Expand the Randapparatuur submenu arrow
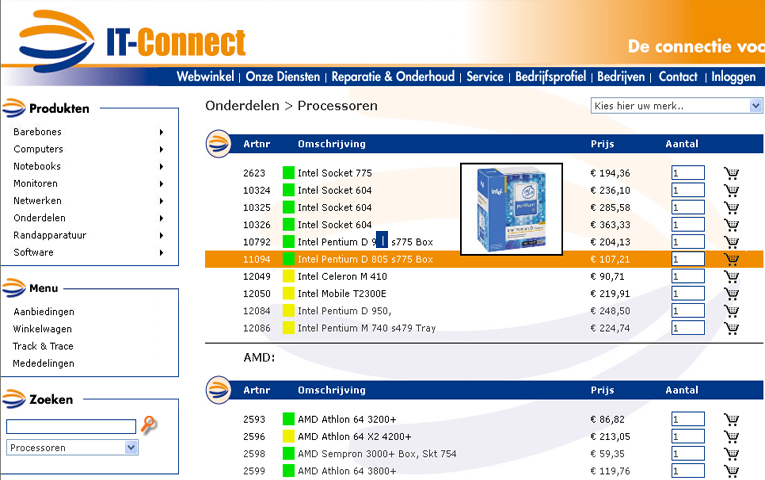The width and height of the screenshot is (765, 480). (161, 235)
